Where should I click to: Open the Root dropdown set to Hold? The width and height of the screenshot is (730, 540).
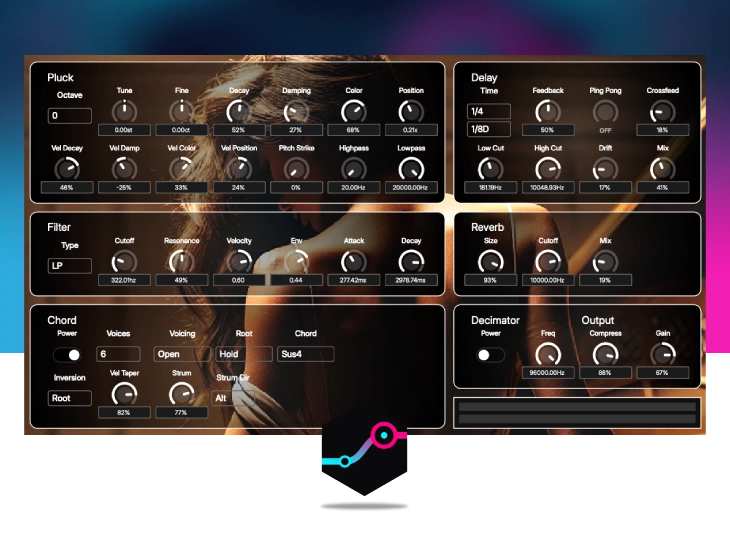click(x=243, y=354)
